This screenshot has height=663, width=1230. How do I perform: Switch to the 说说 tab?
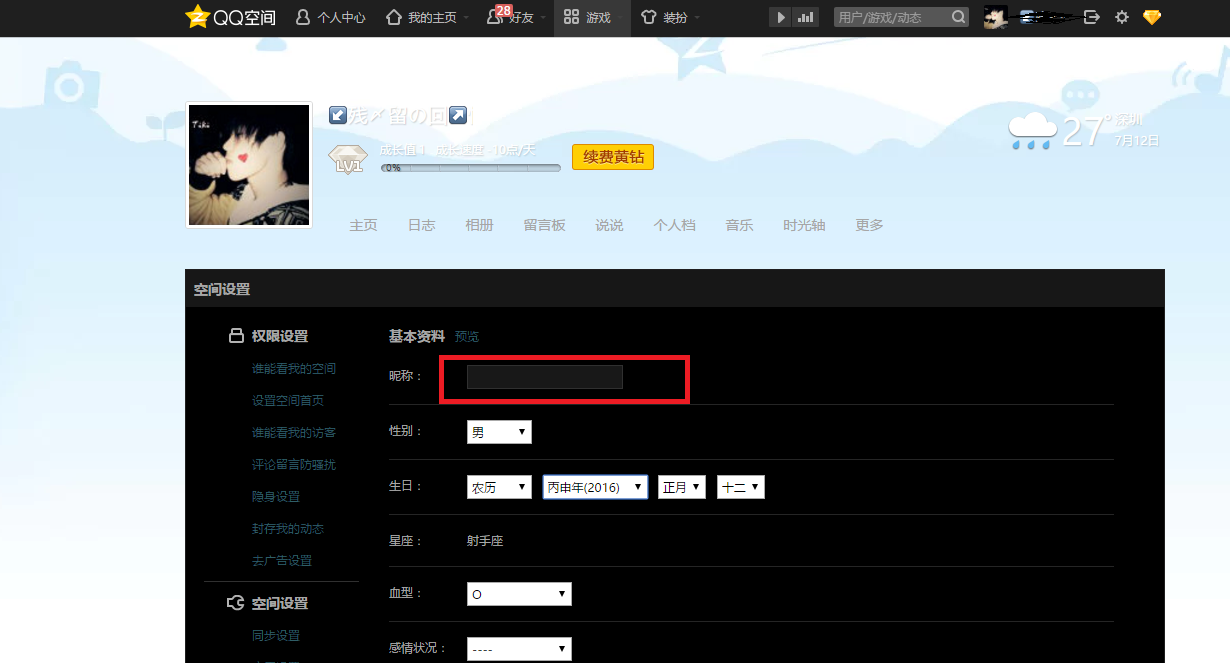click(x=609, y=225)
